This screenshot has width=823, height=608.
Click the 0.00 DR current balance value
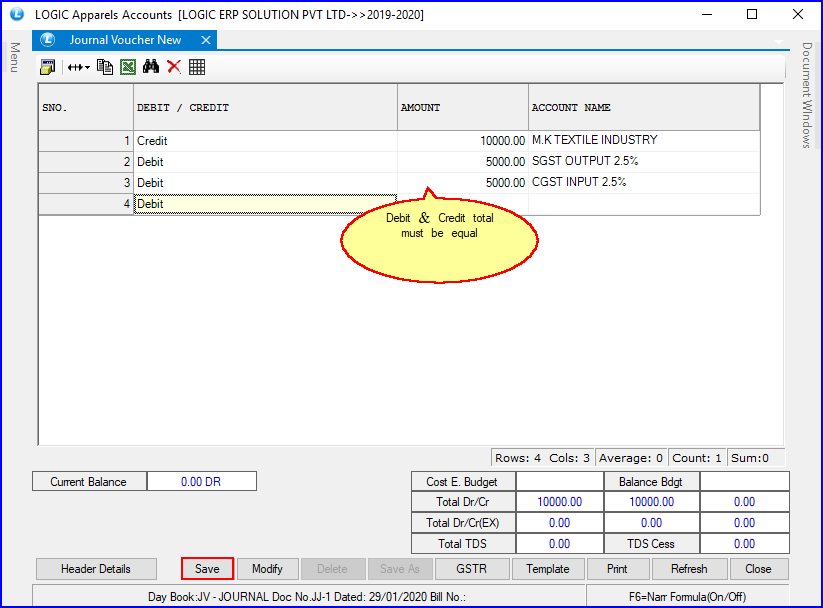202,481
